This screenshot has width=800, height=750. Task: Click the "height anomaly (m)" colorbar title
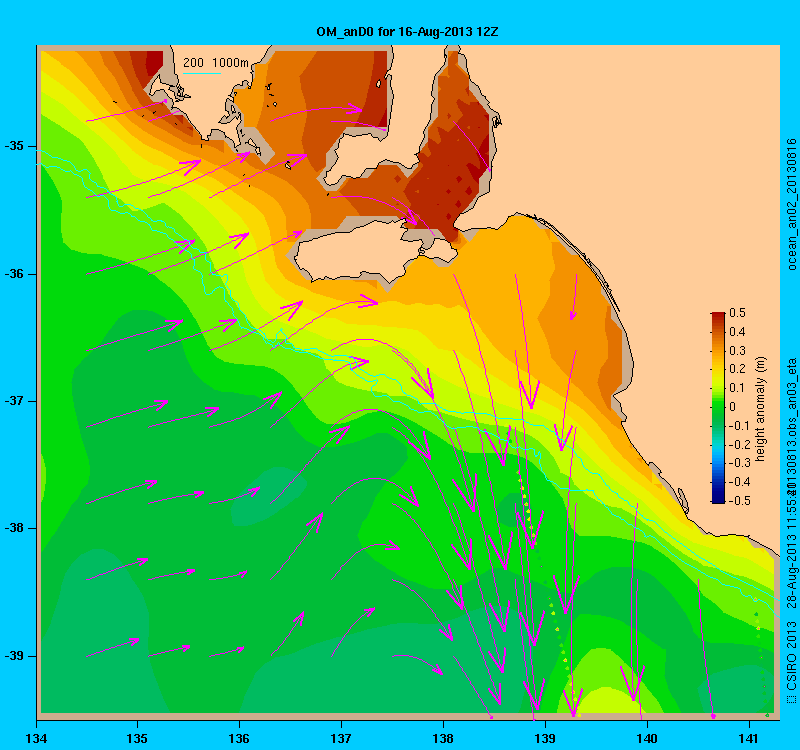point(761,409)
